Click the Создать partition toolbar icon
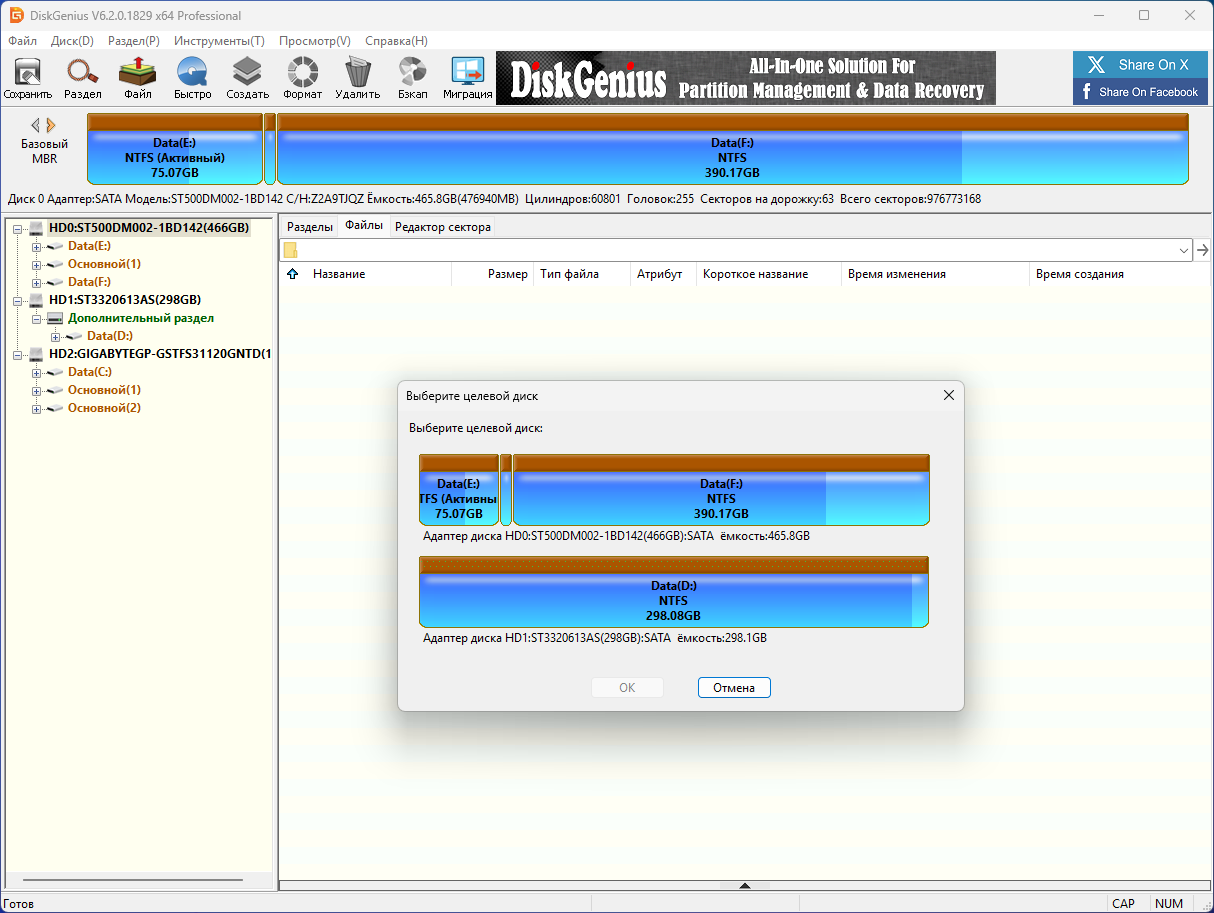This screenshot has width=1214, height=913. (x=247, y=78)
